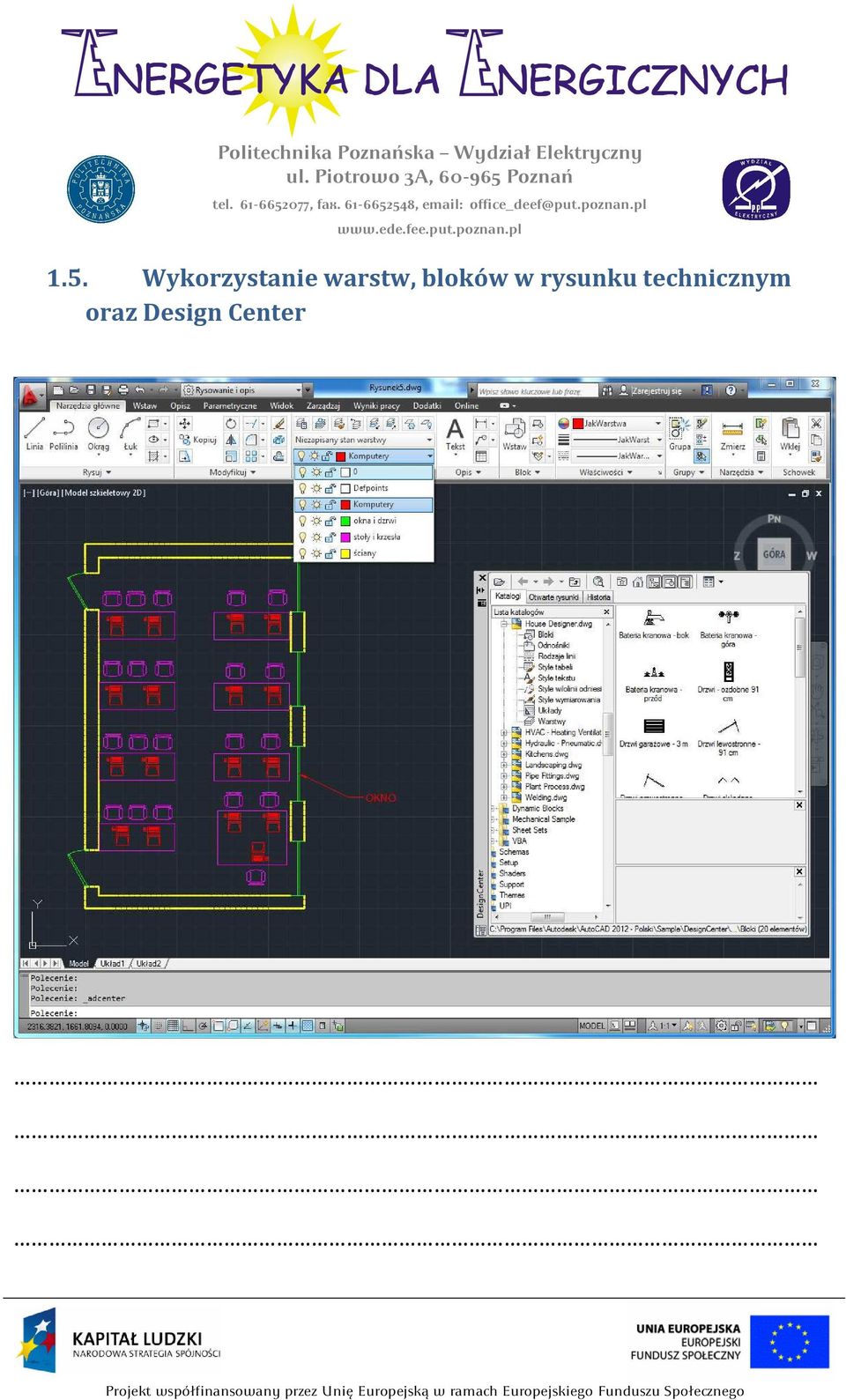The width and height of the screenshot is (846, 1400).
Task: Switch to the Wstaw ribbon tab
Action: [145, 406]
